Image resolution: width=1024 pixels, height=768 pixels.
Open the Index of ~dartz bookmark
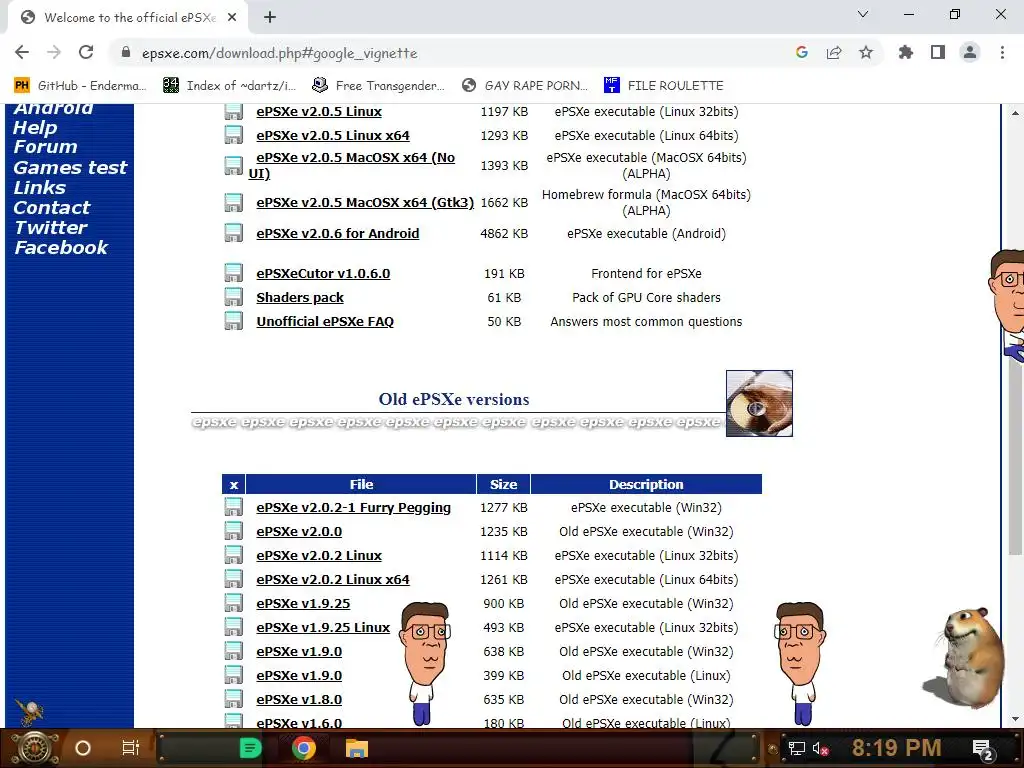[230, 85]
